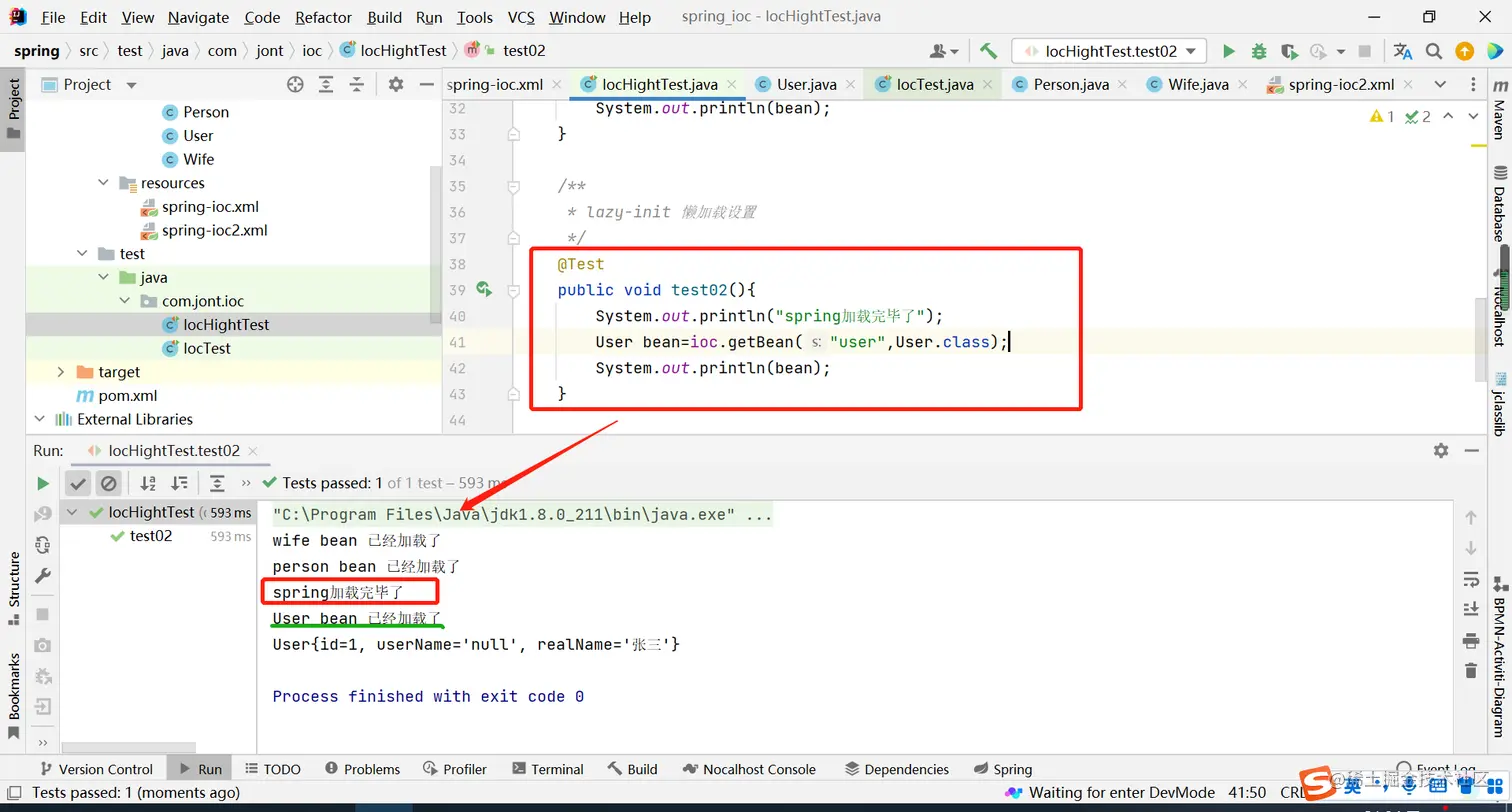Toggle sort tests by duration
The width and height of the screenshot is (1512, 812).
(179, 484)
